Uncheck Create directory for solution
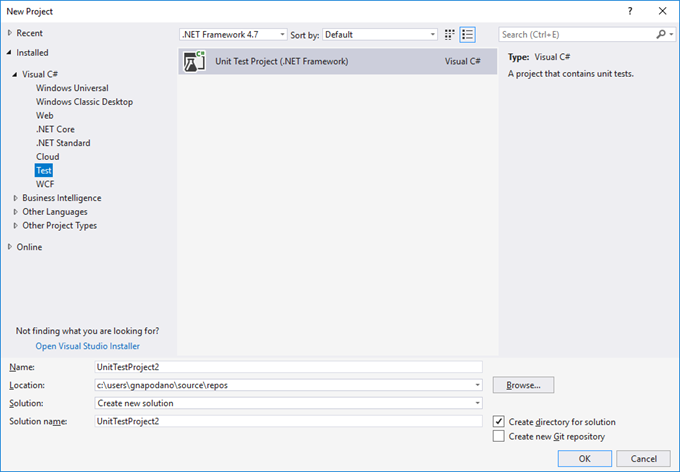 499,421
